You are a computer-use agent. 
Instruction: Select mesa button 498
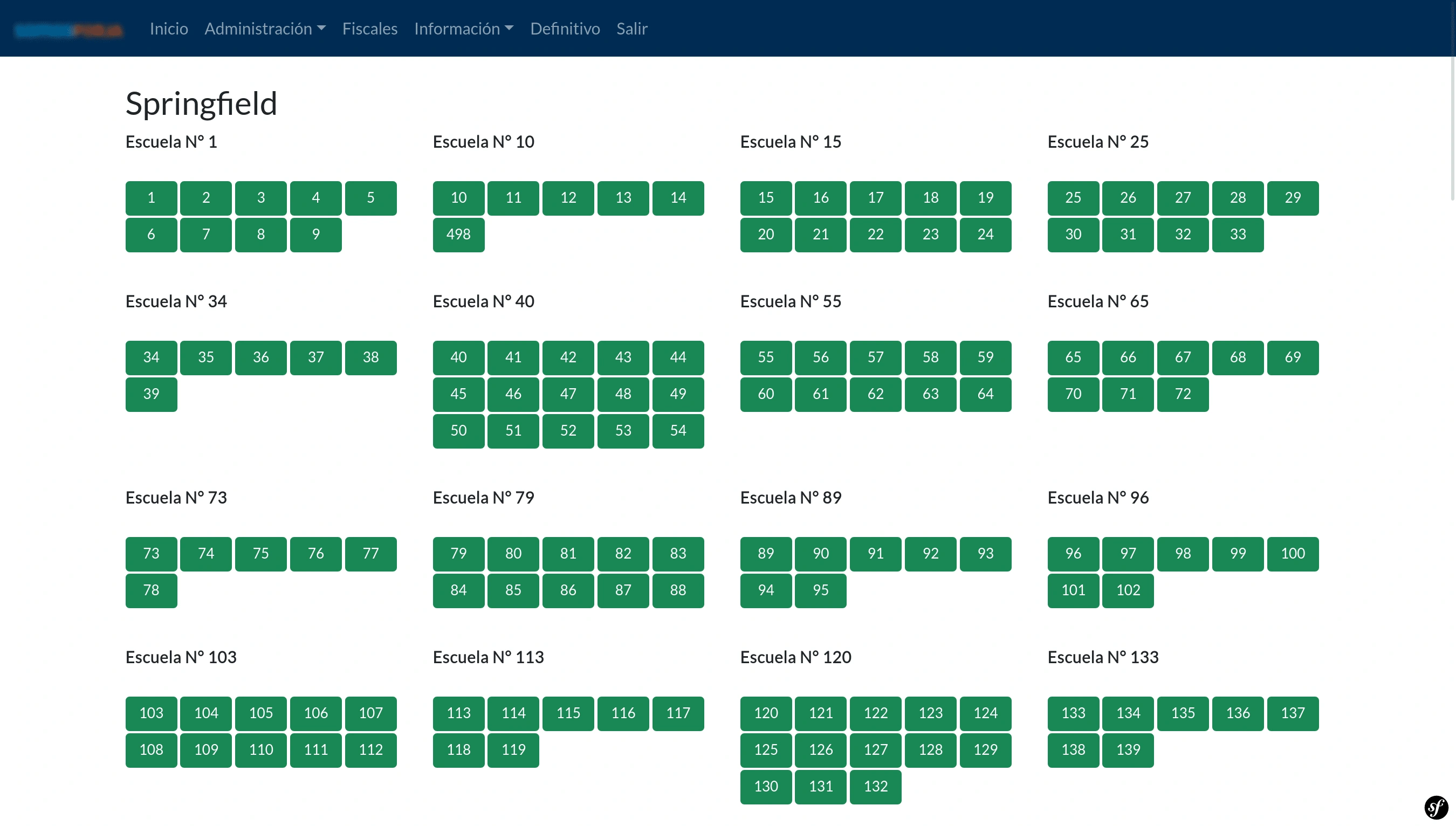458,235
